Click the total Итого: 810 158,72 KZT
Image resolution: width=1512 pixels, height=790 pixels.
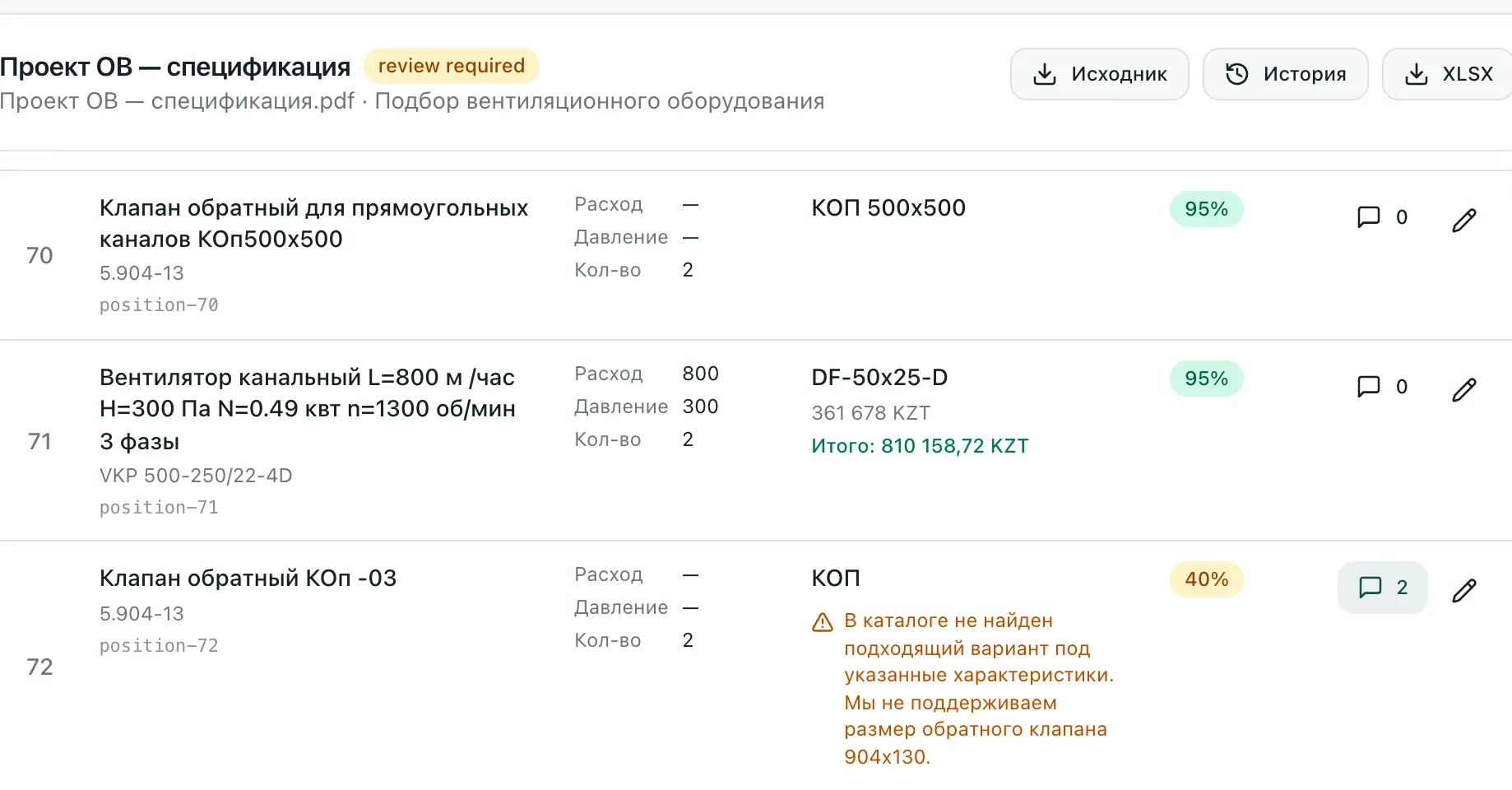click(920, 446)
